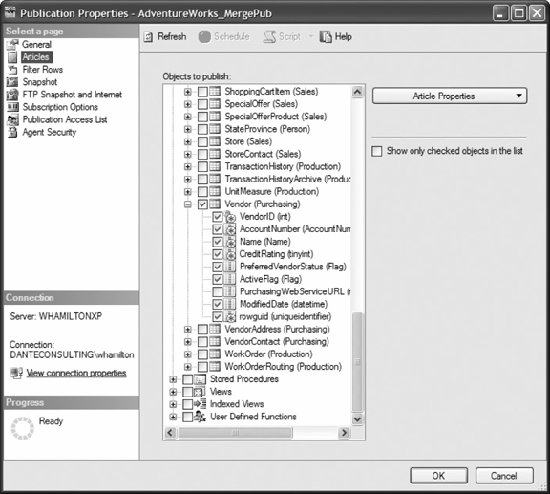Enable Show only checked objects checkbox
550x494 pixels.
[377, 152]
